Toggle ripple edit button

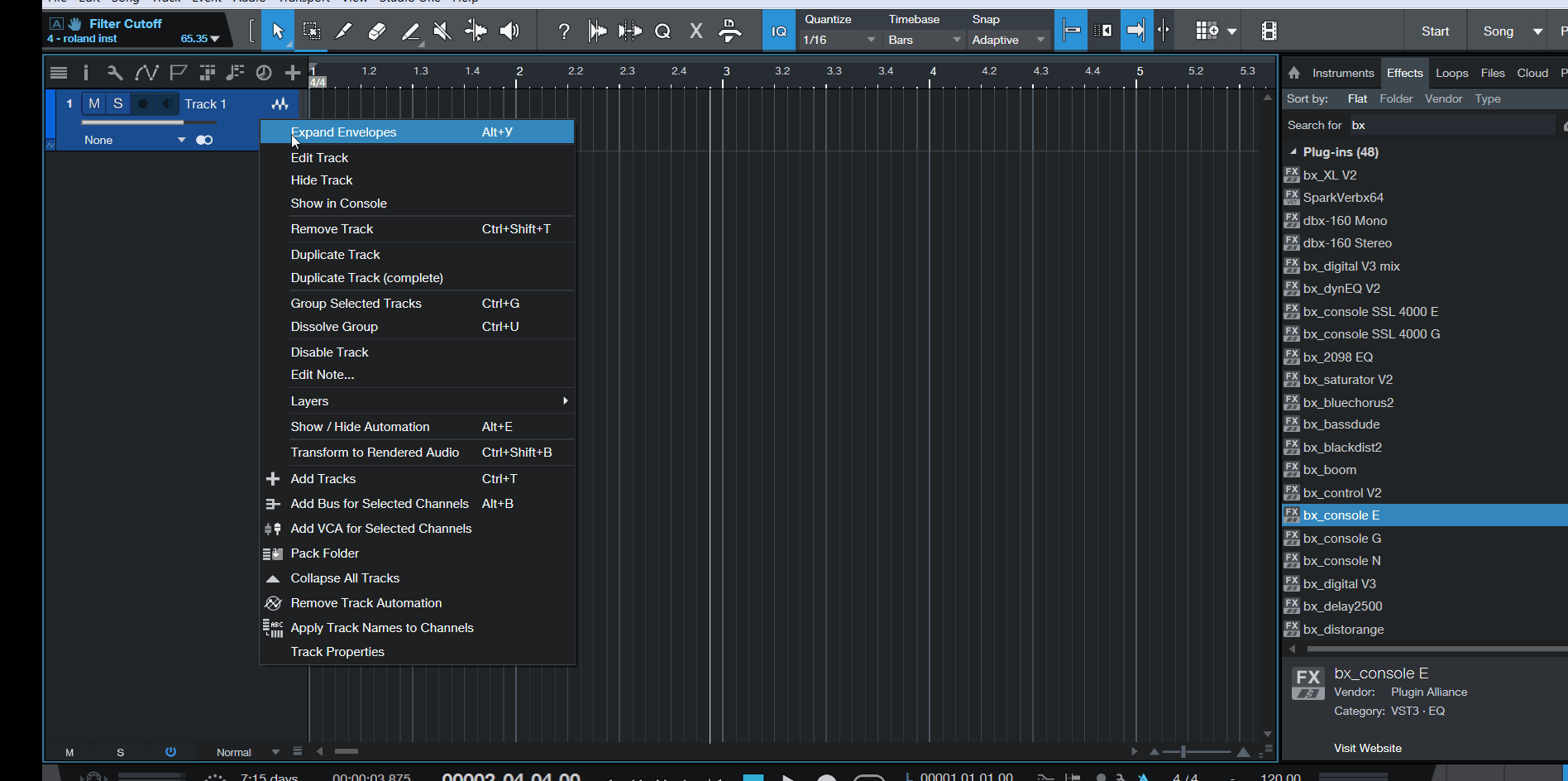click(1103, 31)
